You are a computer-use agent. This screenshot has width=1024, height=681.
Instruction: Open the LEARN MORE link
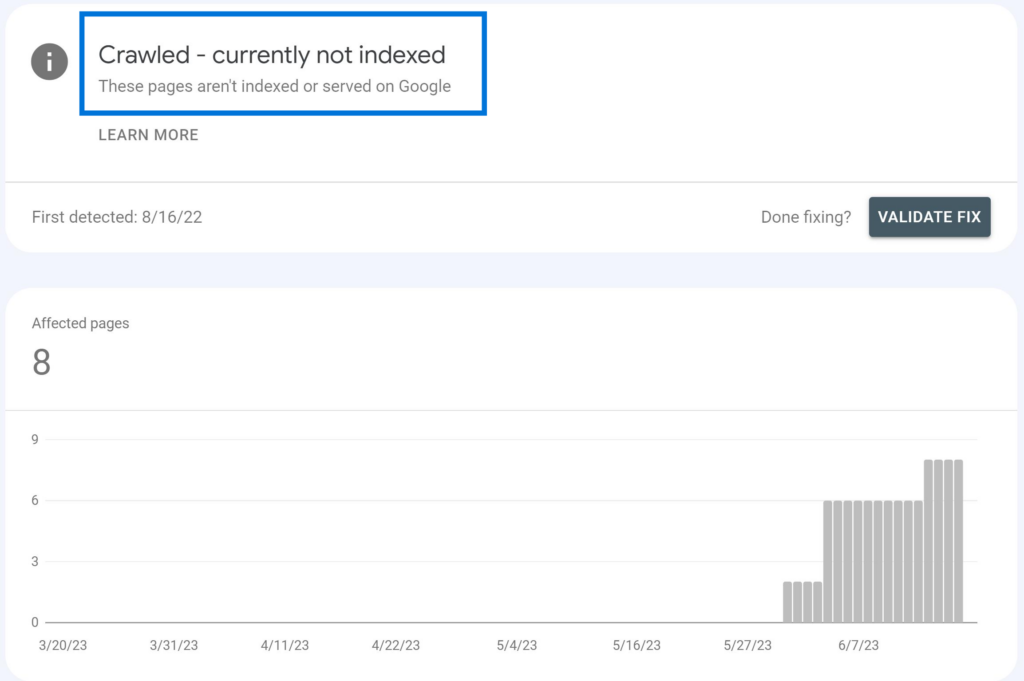pyautogui.click(x=148, y=135)
